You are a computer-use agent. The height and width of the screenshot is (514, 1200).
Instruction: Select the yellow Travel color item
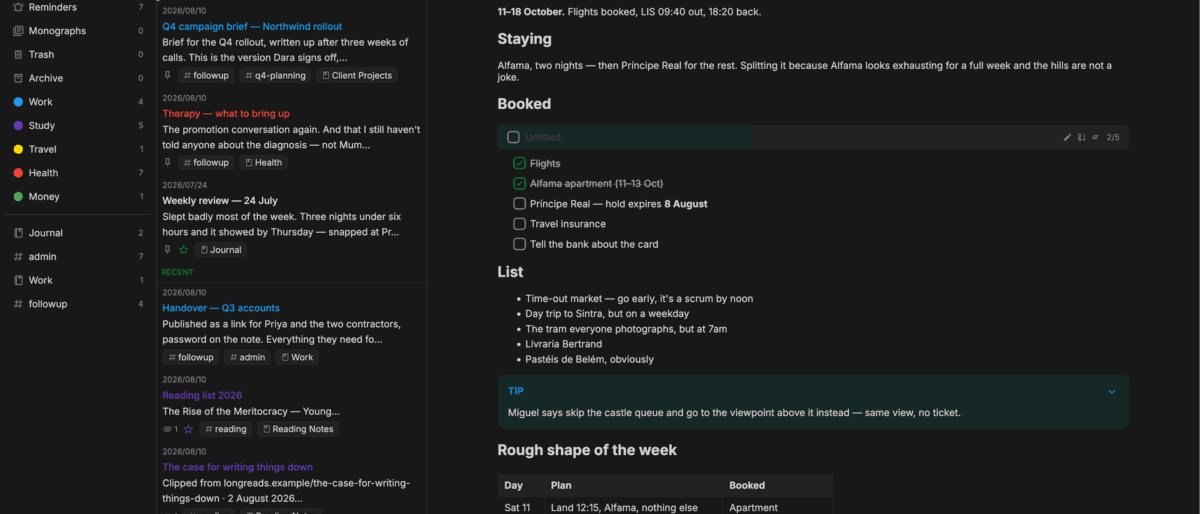(76, 149)
